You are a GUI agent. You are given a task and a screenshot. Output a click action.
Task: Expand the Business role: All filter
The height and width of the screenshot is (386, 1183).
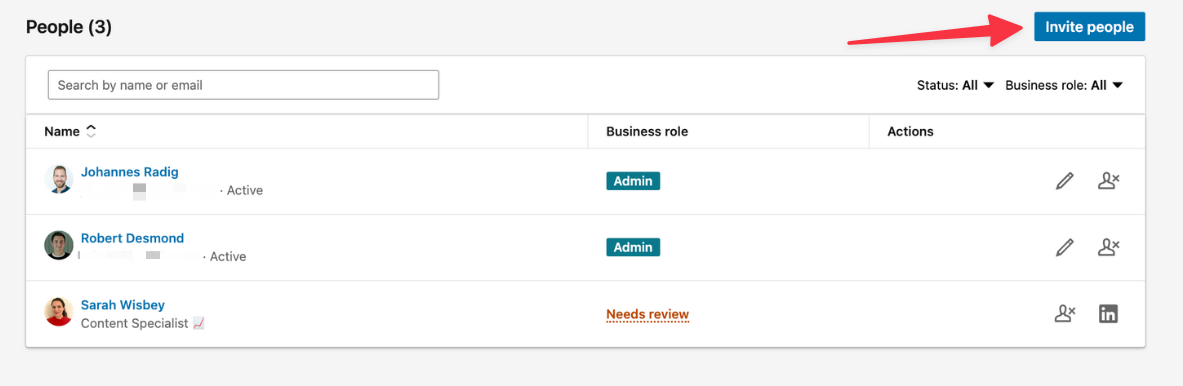(x=1065, y=85)
